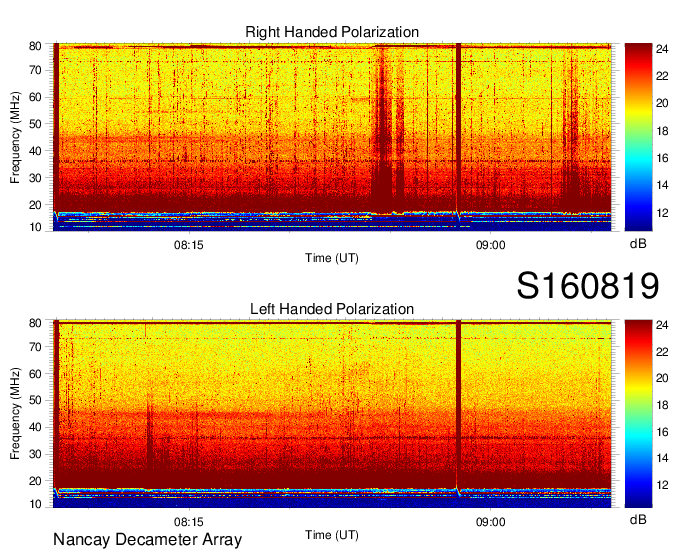Click the 12 value on the bottom color bar
This screenshot has height=552, width=680.
click(662, 485)
